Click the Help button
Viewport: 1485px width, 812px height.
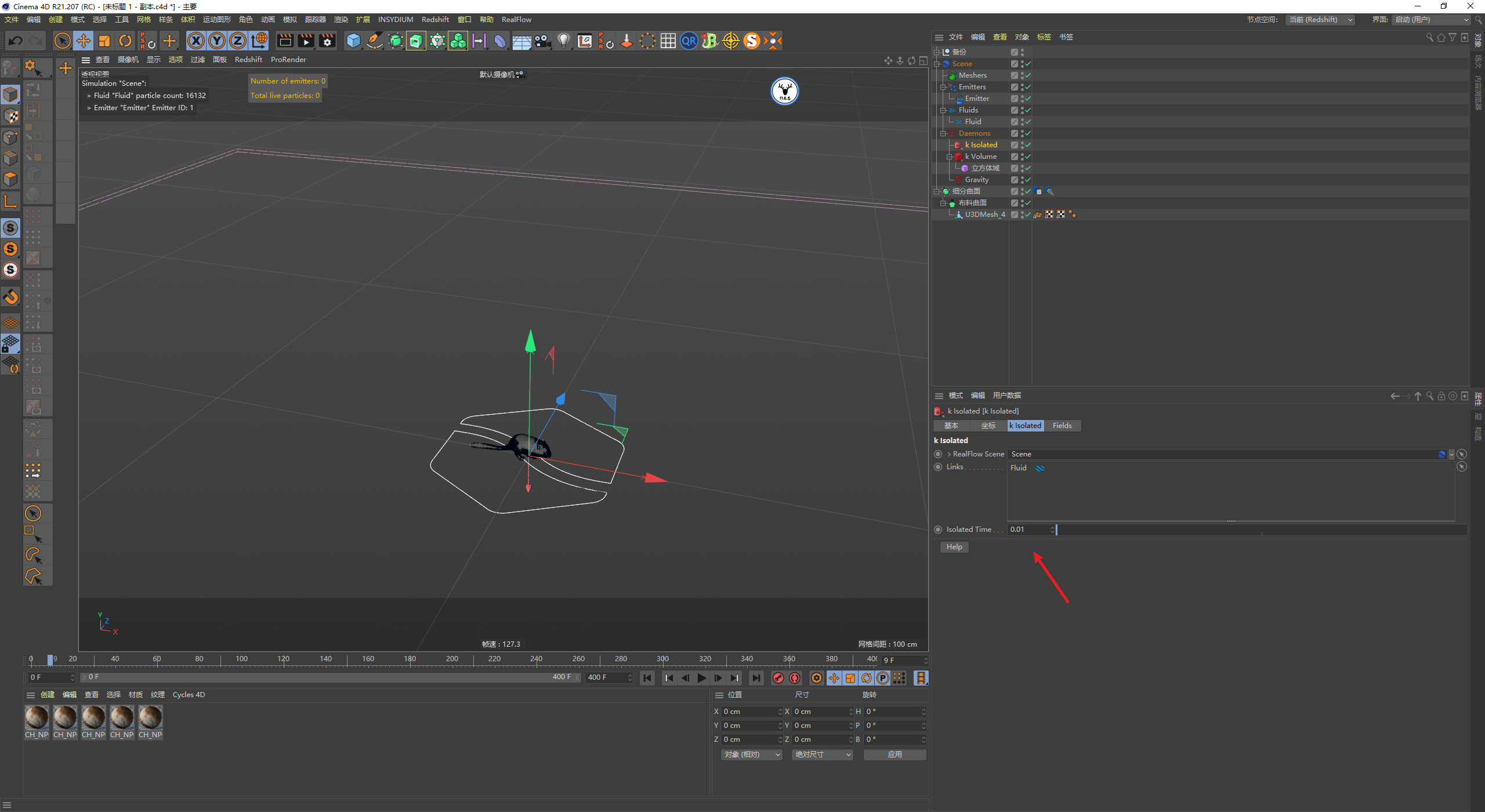click(954, 547)
